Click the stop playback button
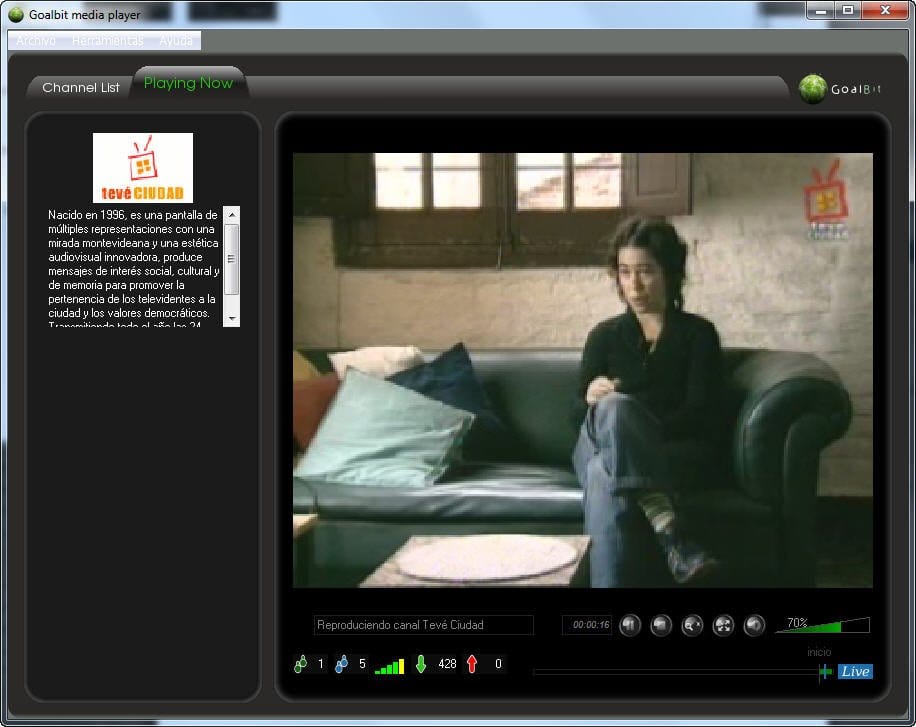The image size is (916, 727). [x=661, y=625]
